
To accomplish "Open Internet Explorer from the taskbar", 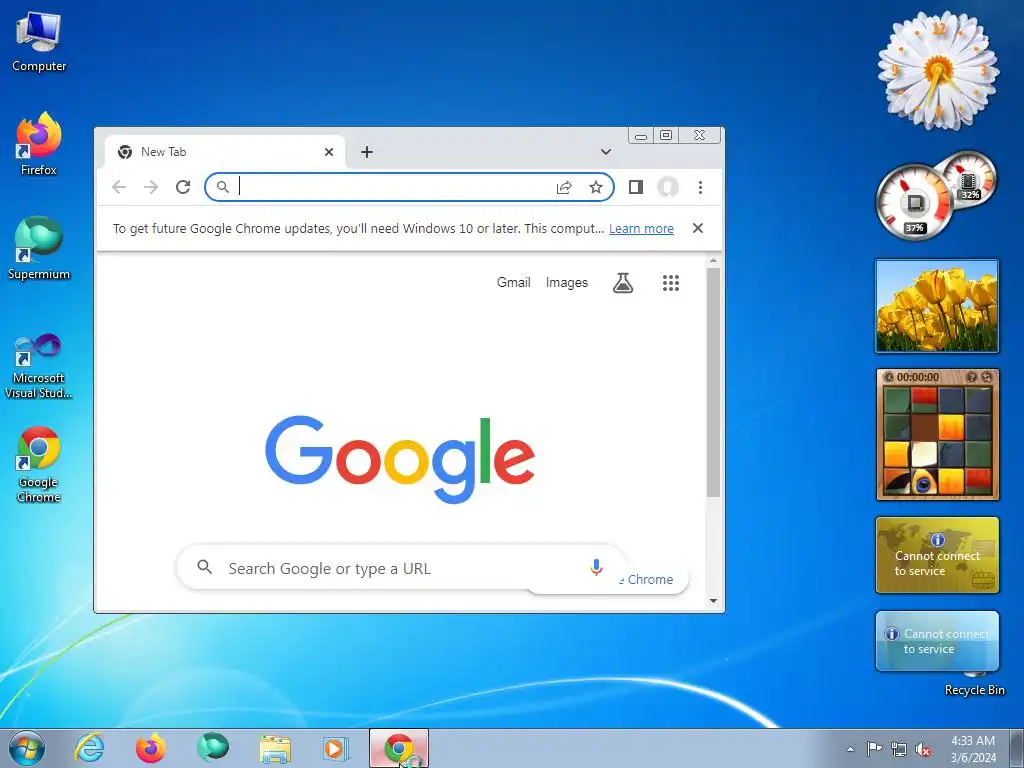I will [x=89, y=748].
